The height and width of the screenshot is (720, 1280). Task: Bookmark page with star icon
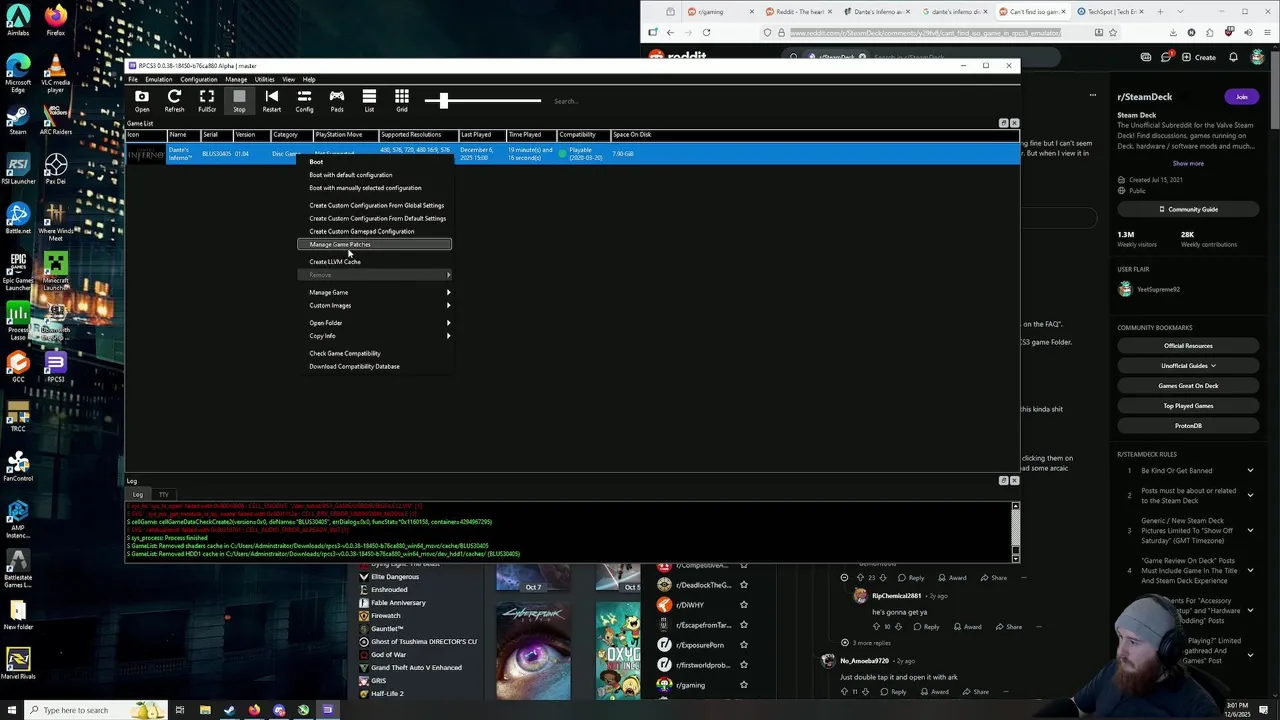(x=1112, y=32)
